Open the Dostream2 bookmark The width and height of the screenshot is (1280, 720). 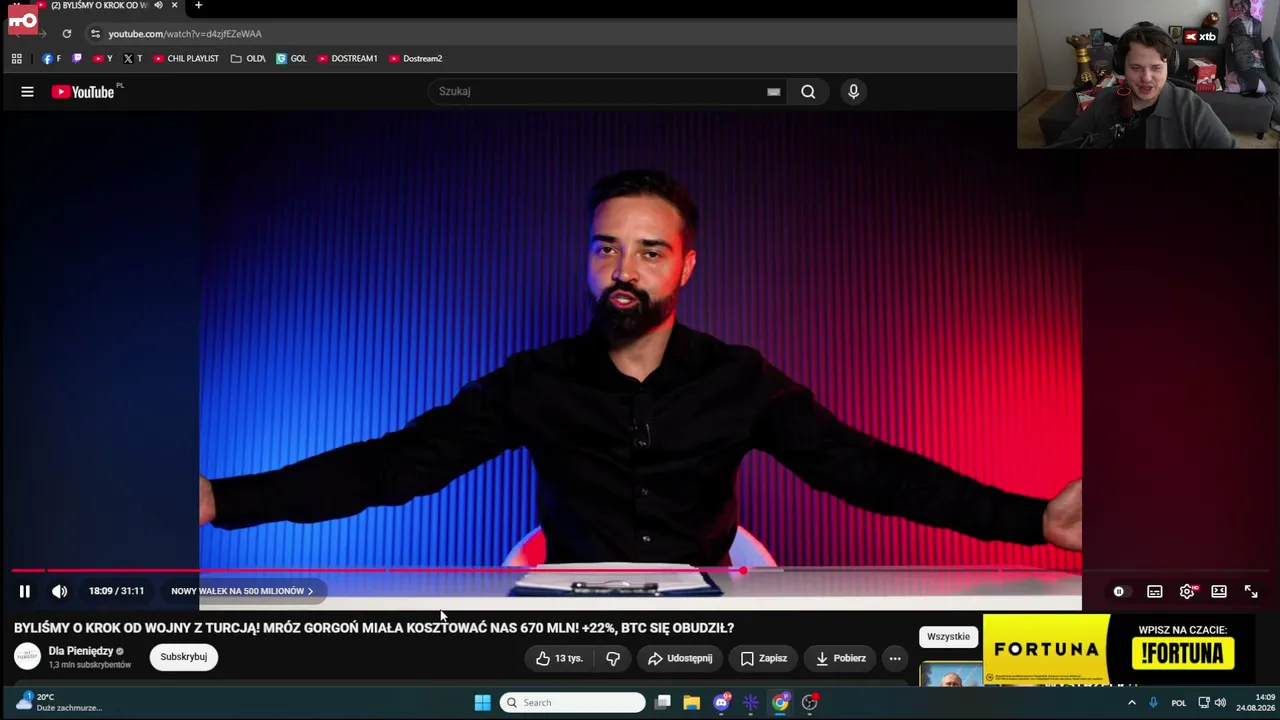415,59
